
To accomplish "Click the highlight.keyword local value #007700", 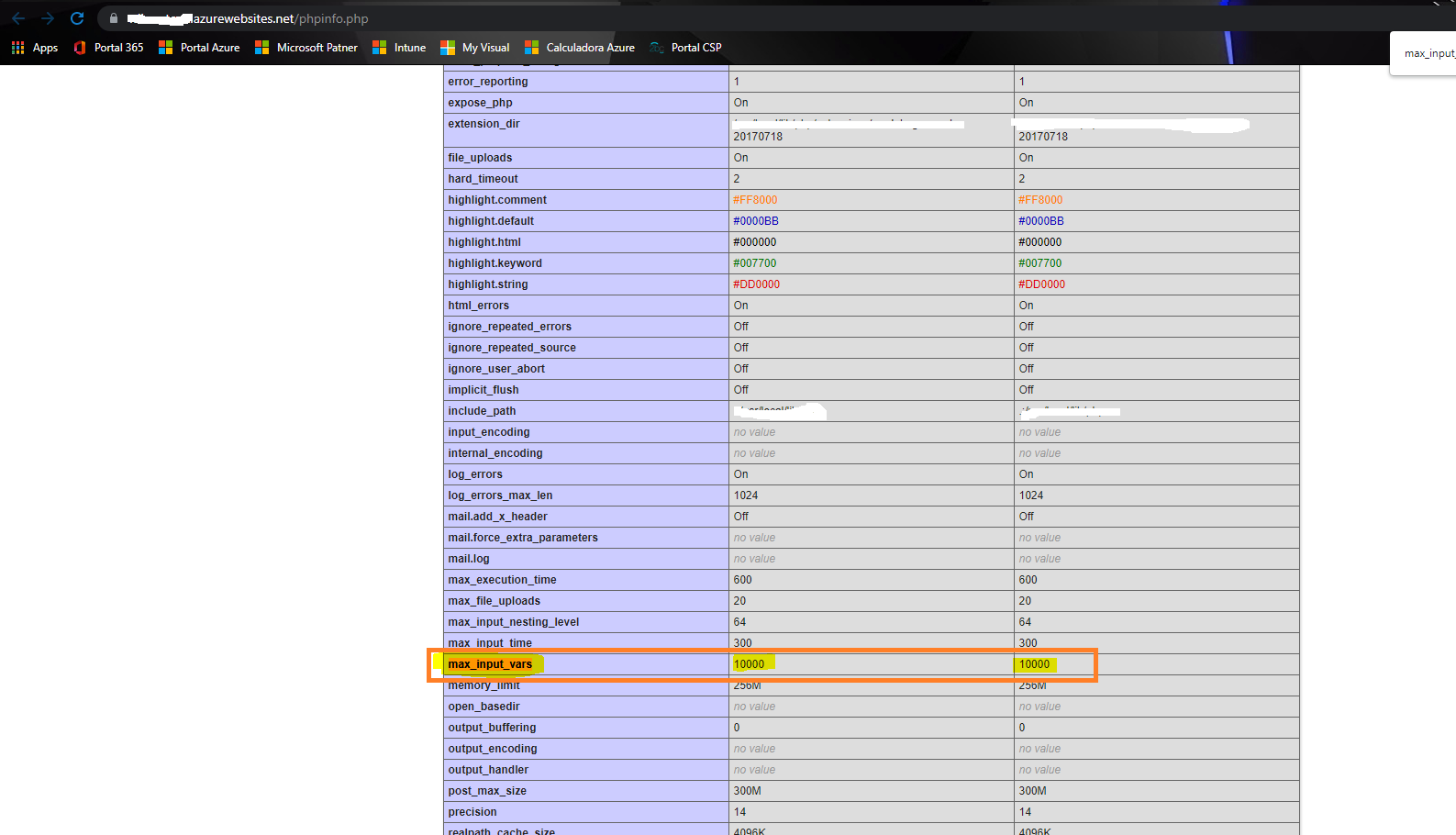I will [754, 263].
